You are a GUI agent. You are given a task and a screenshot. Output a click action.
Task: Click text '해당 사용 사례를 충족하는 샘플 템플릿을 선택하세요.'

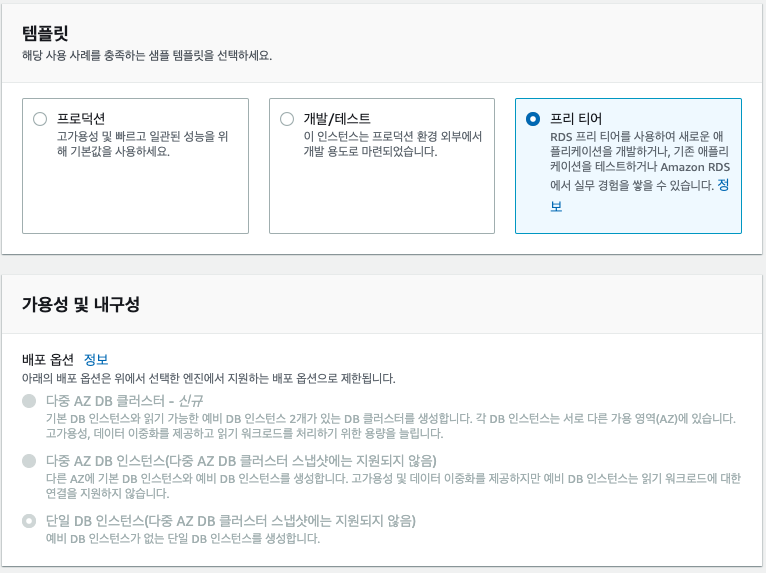coord(147,56)
